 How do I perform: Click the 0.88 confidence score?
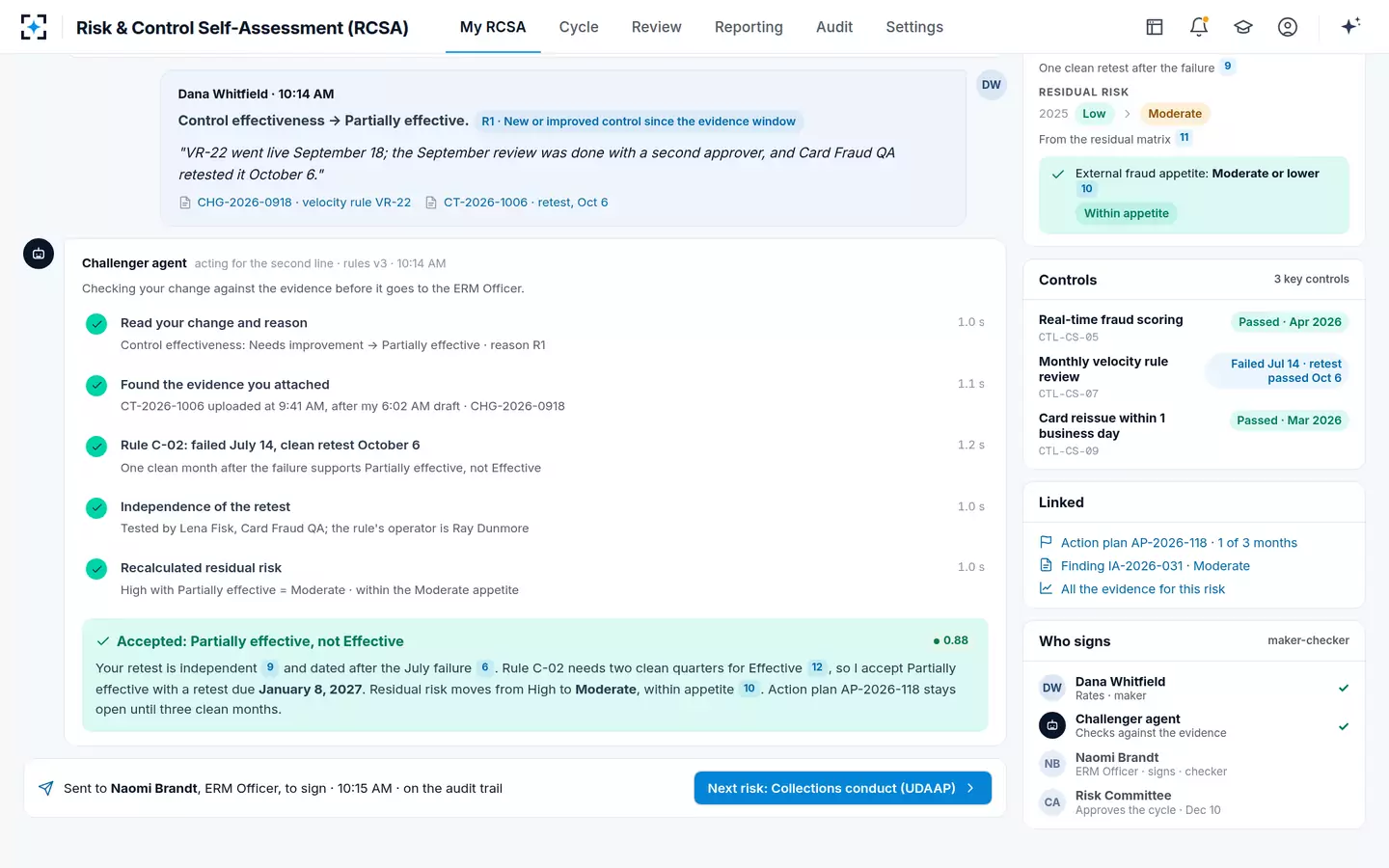[951, 640]
